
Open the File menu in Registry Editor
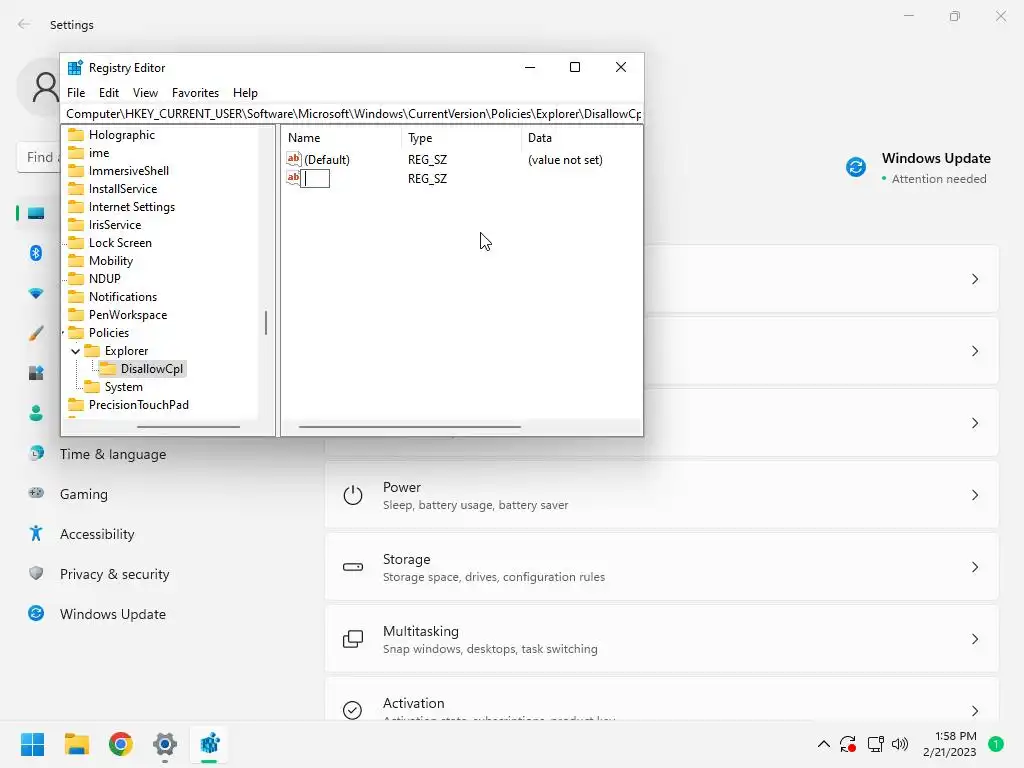(x=76, y=93)
